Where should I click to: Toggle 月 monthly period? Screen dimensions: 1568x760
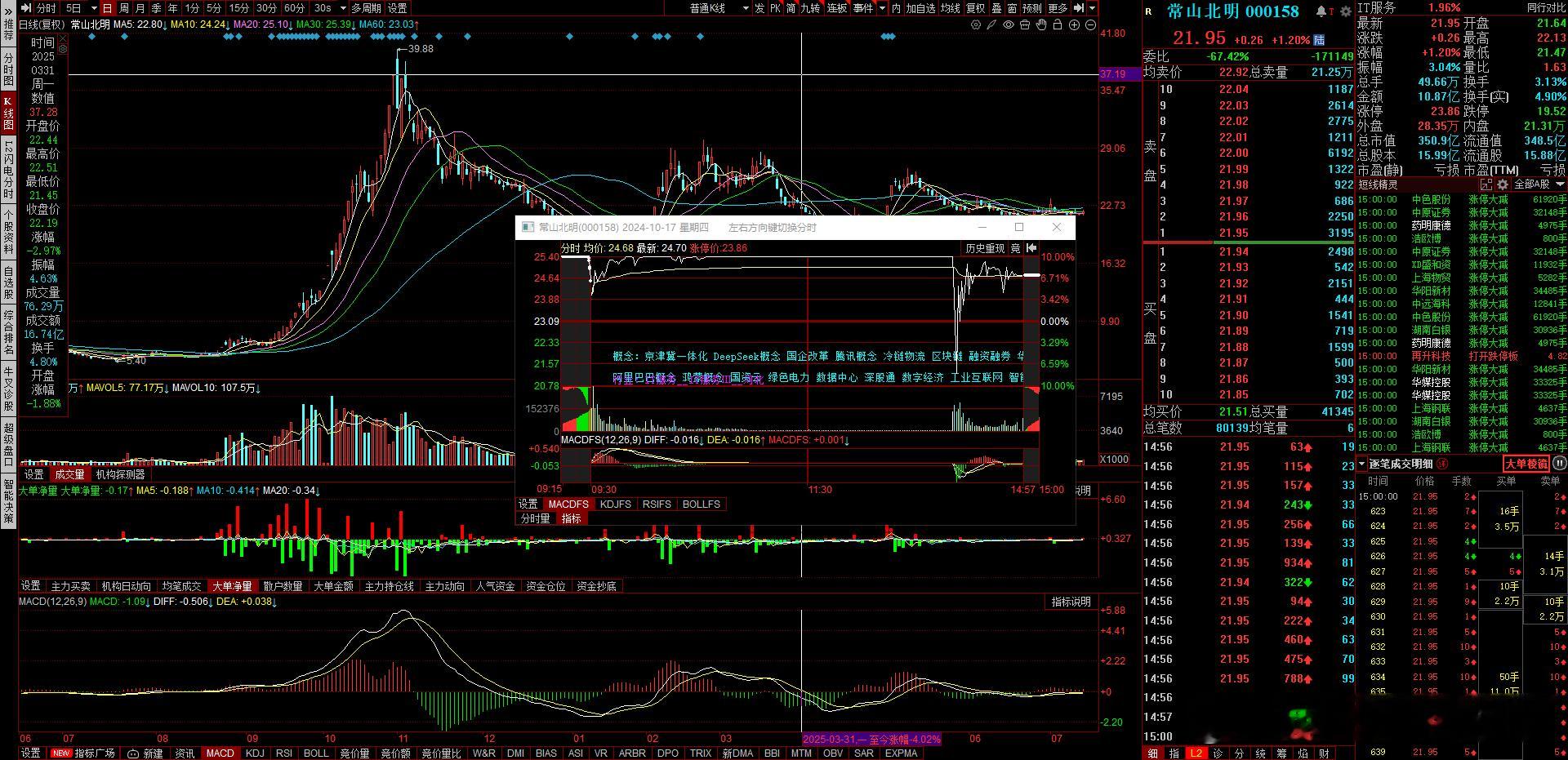(x=140, y=8)
